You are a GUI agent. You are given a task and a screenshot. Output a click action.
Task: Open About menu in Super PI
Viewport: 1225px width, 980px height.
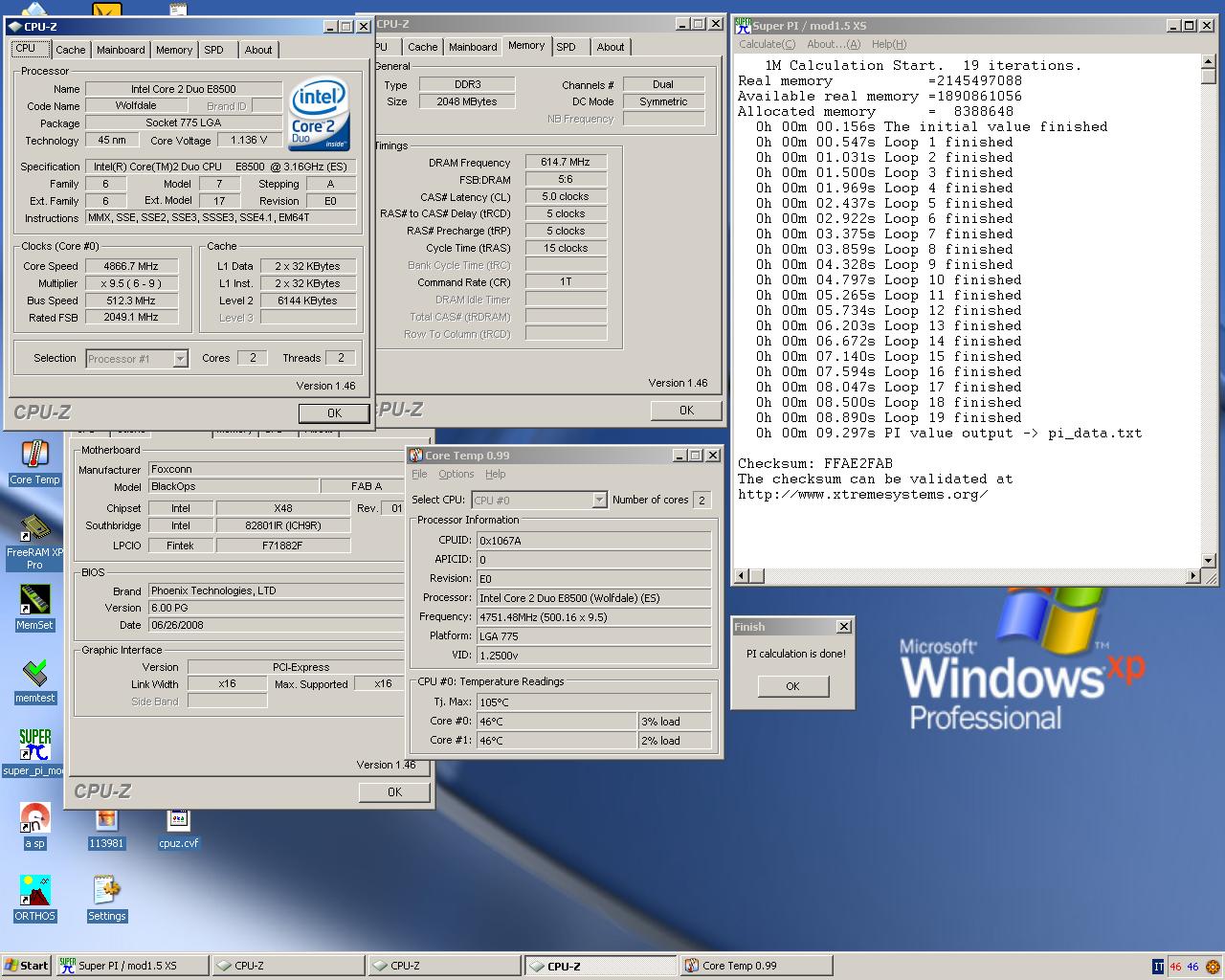833,44
